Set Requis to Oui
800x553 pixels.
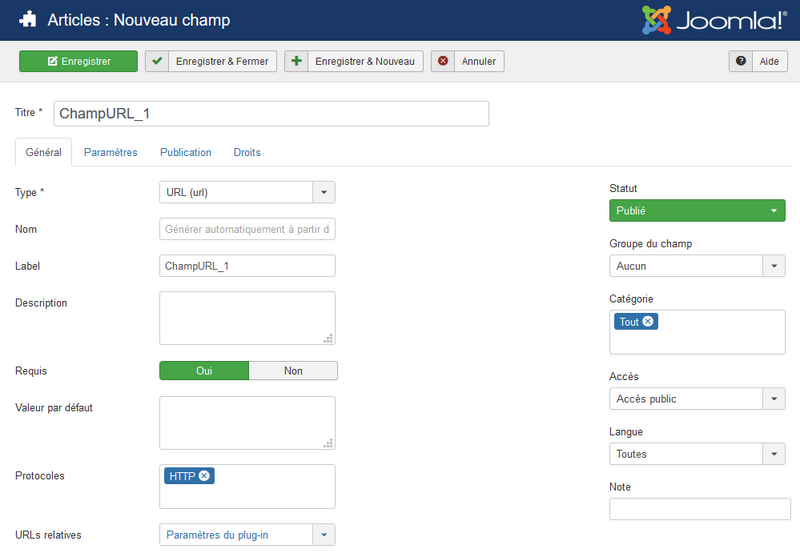[x=204, y=371]
